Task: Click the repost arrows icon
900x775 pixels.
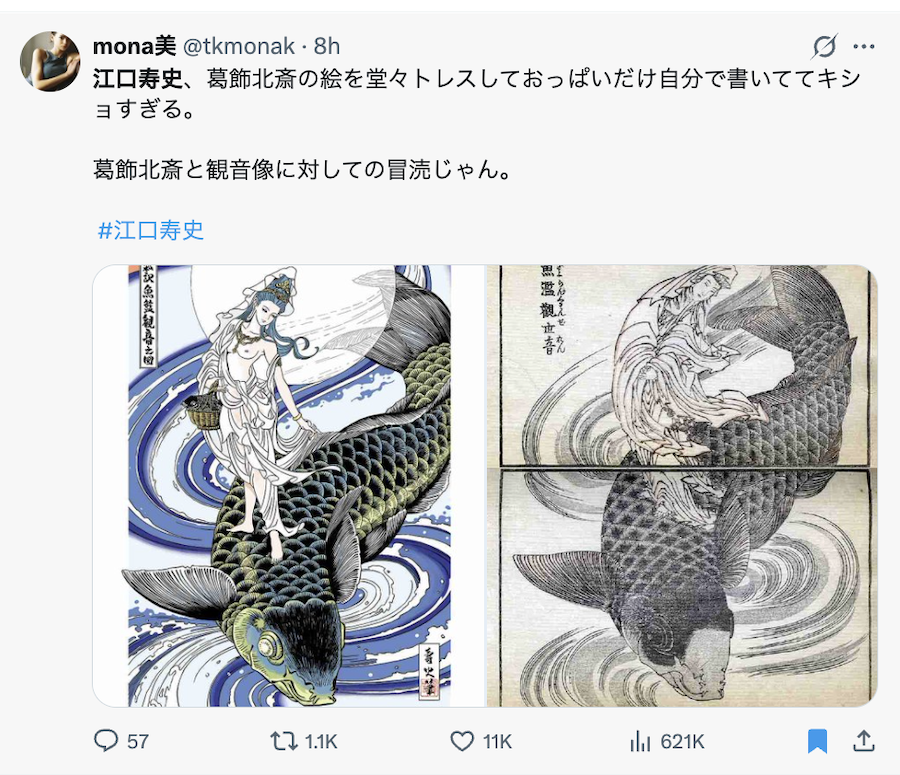Action: click(284, 741)
